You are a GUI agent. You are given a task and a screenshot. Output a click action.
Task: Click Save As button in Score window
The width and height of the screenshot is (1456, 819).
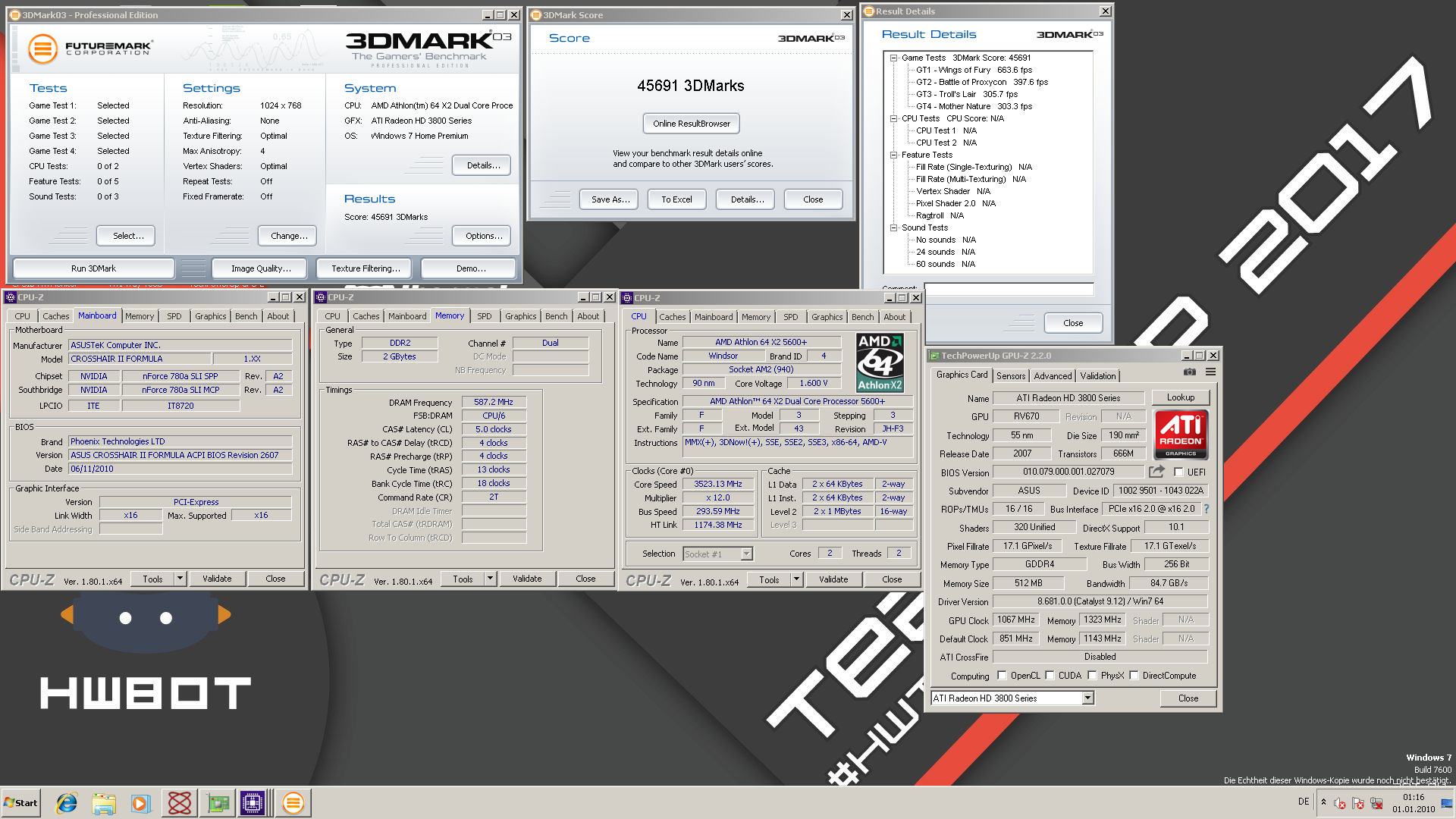point(610,199)
